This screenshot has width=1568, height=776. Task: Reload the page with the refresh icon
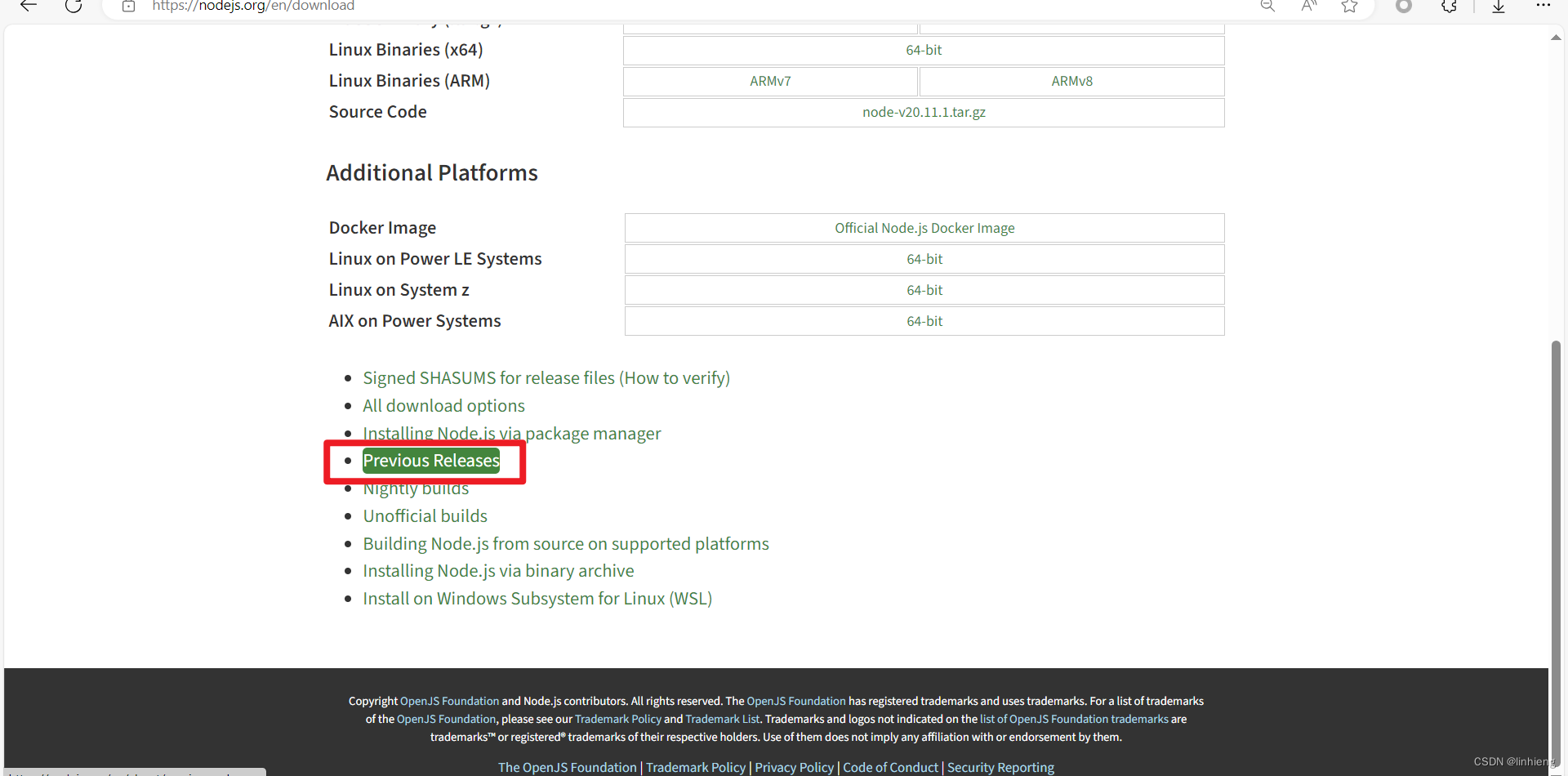[x=73, y=6]
